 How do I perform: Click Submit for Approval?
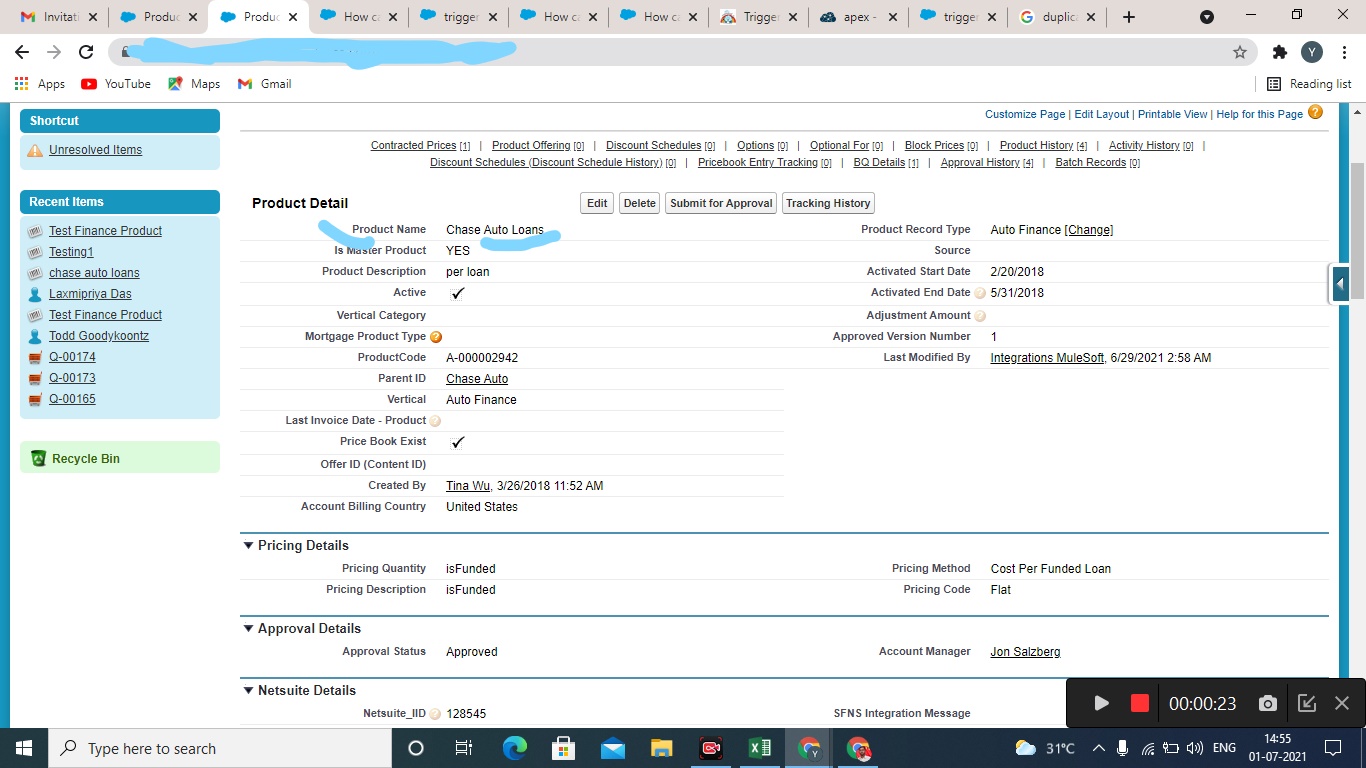click(x=721, y=203)
